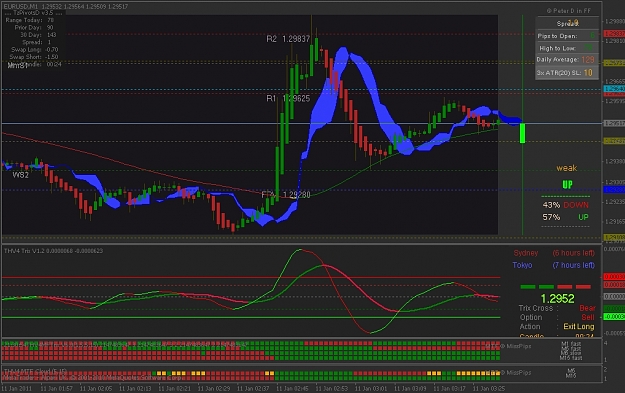Click the 'Trix Cross : Bear' status line
This screenshot has width=625, height=393.
tap(557, 308)
